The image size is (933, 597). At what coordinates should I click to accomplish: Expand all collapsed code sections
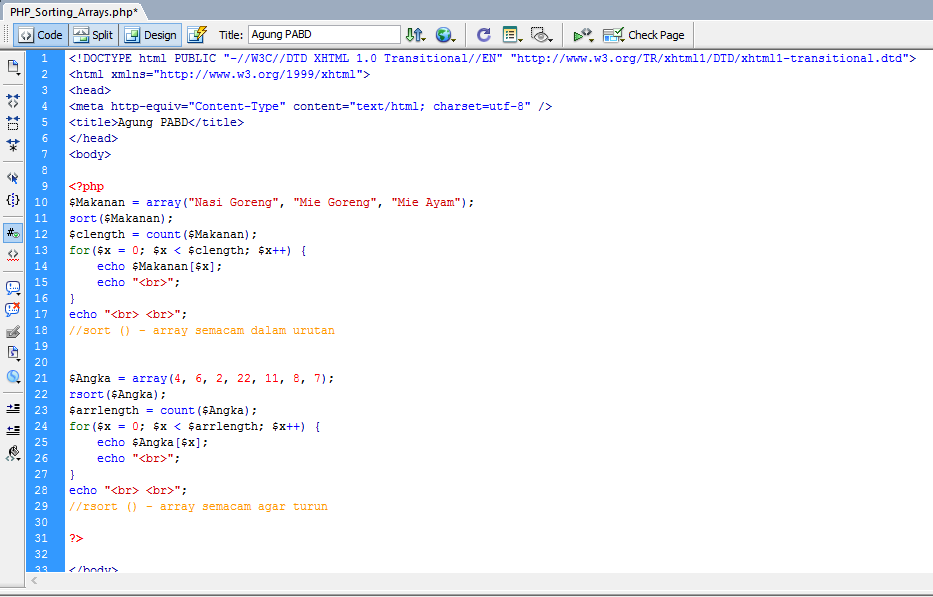(x=13, y=145)
